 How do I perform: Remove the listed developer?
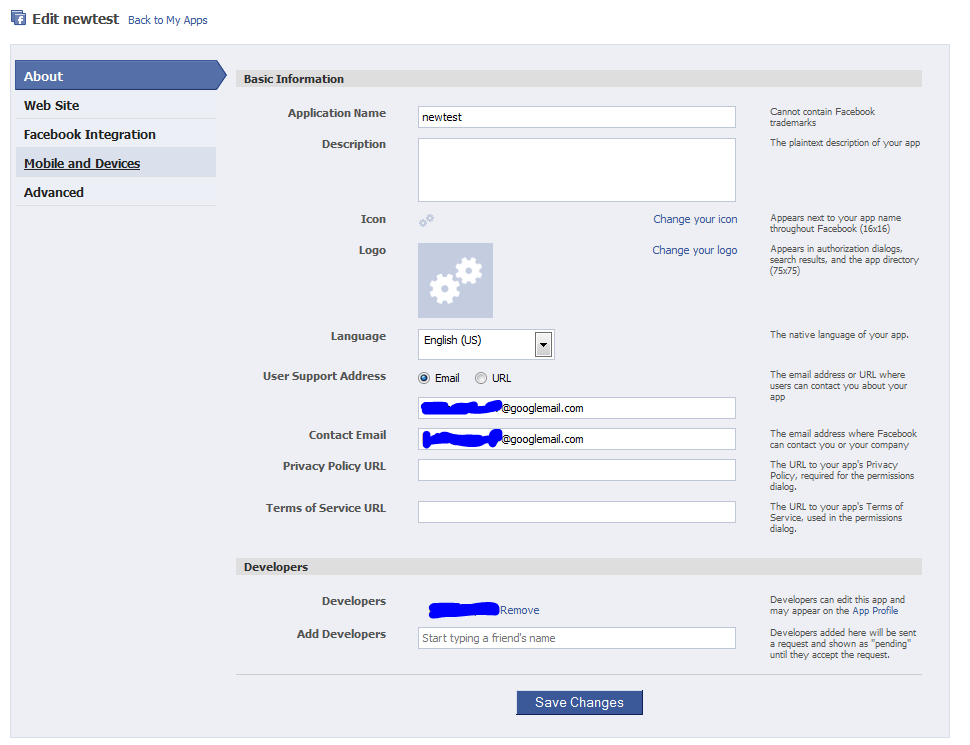(x=520, y=609)
